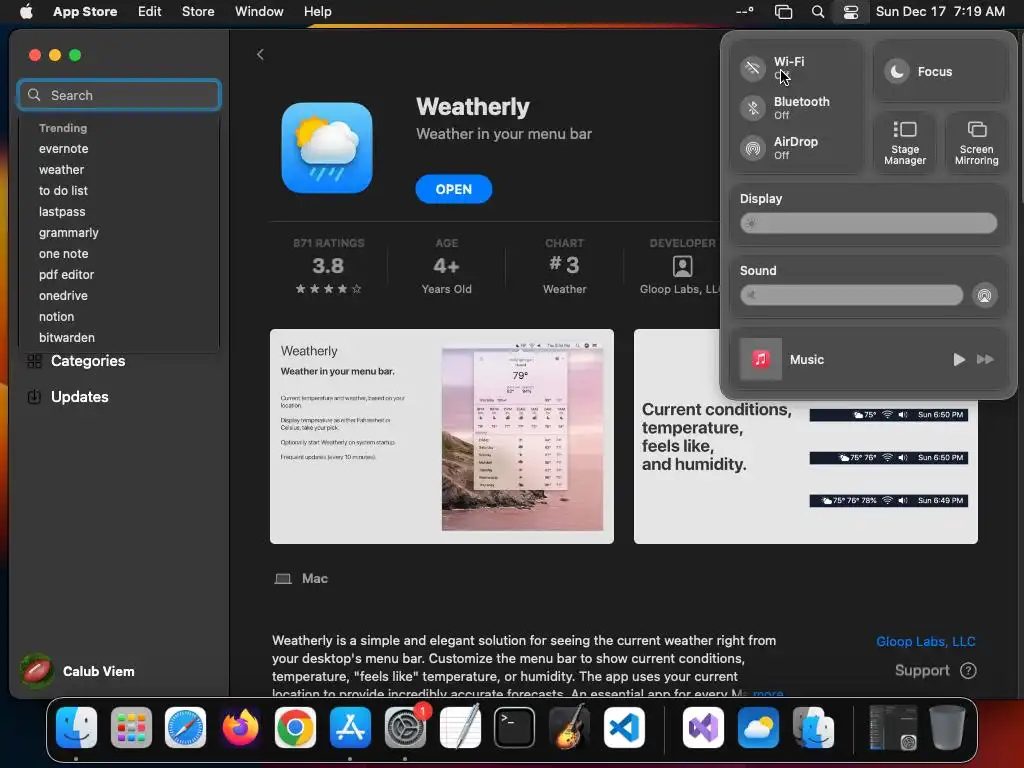Click the Weatherly menu bar temperature item
The width and height of the screenshot is (1024, 768).
[x=744, y=12]
